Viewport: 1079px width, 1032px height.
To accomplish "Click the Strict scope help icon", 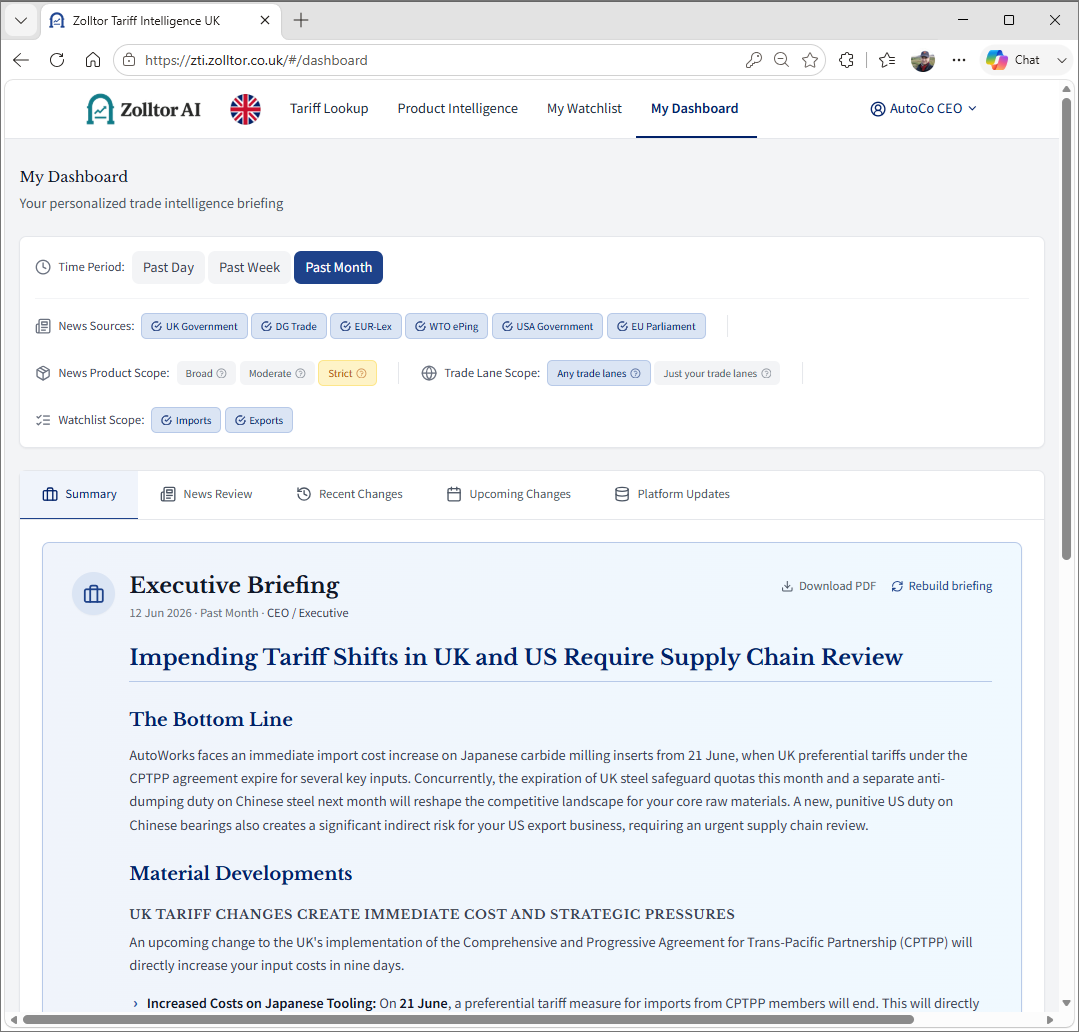I will 361,374.
